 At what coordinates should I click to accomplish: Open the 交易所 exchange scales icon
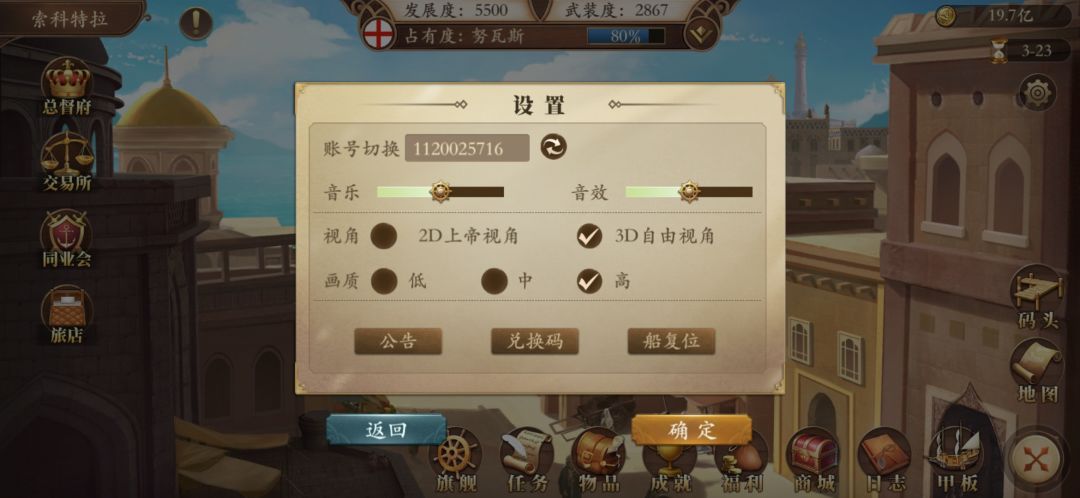[67, 162]
